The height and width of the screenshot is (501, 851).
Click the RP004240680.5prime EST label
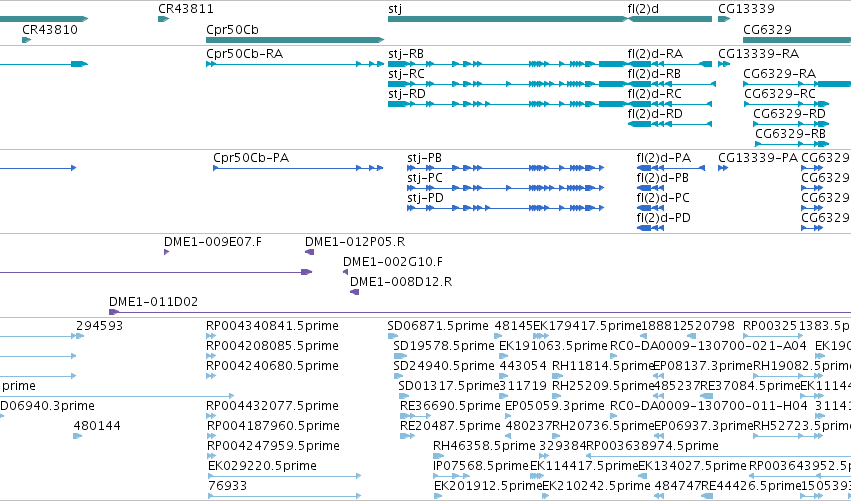tap(272, 366)
